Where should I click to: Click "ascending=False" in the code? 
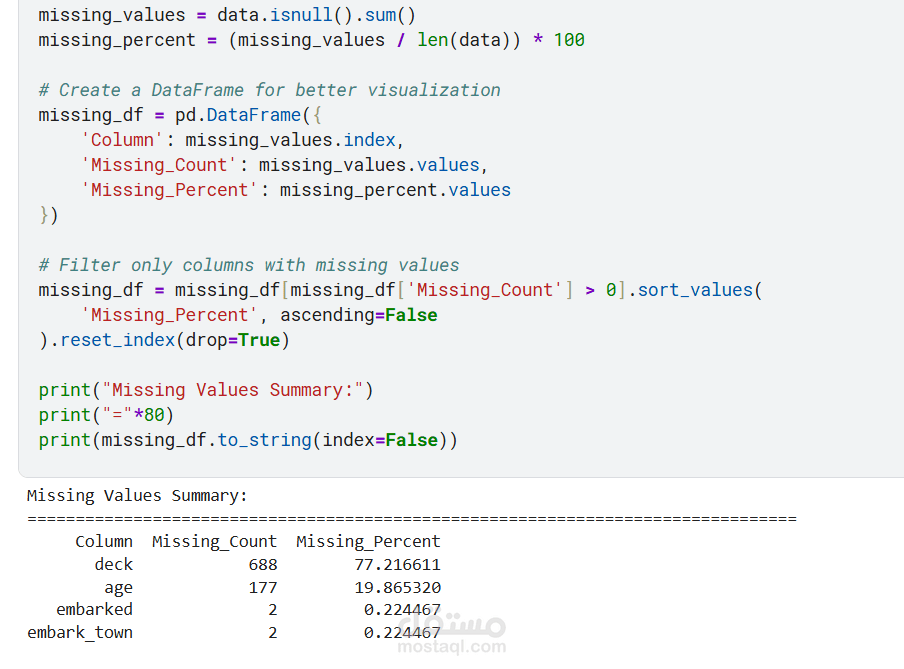tap(358, 315)
